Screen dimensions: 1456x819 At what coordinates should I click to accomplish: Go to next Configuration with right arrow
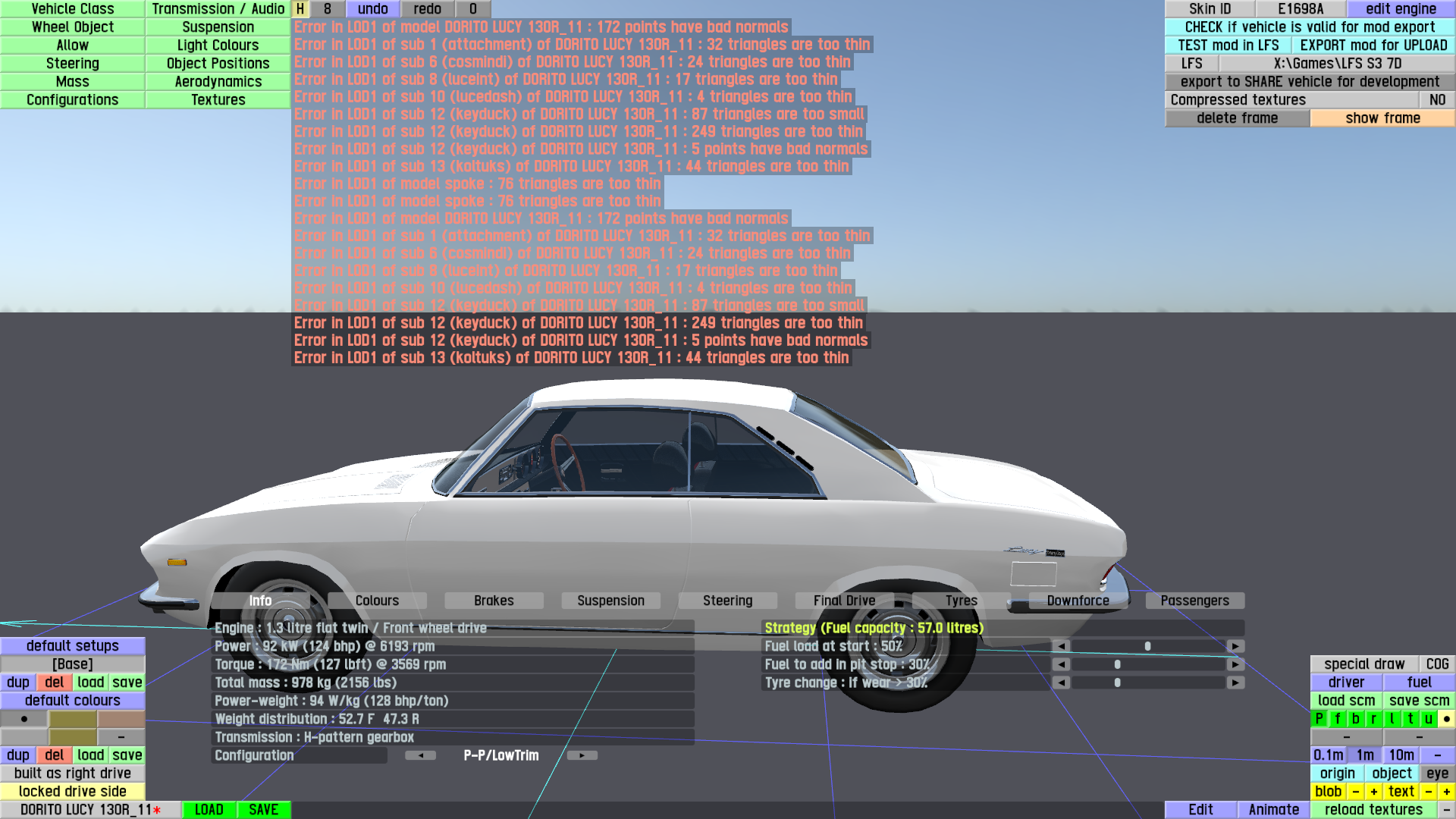[x=582, y=755]
